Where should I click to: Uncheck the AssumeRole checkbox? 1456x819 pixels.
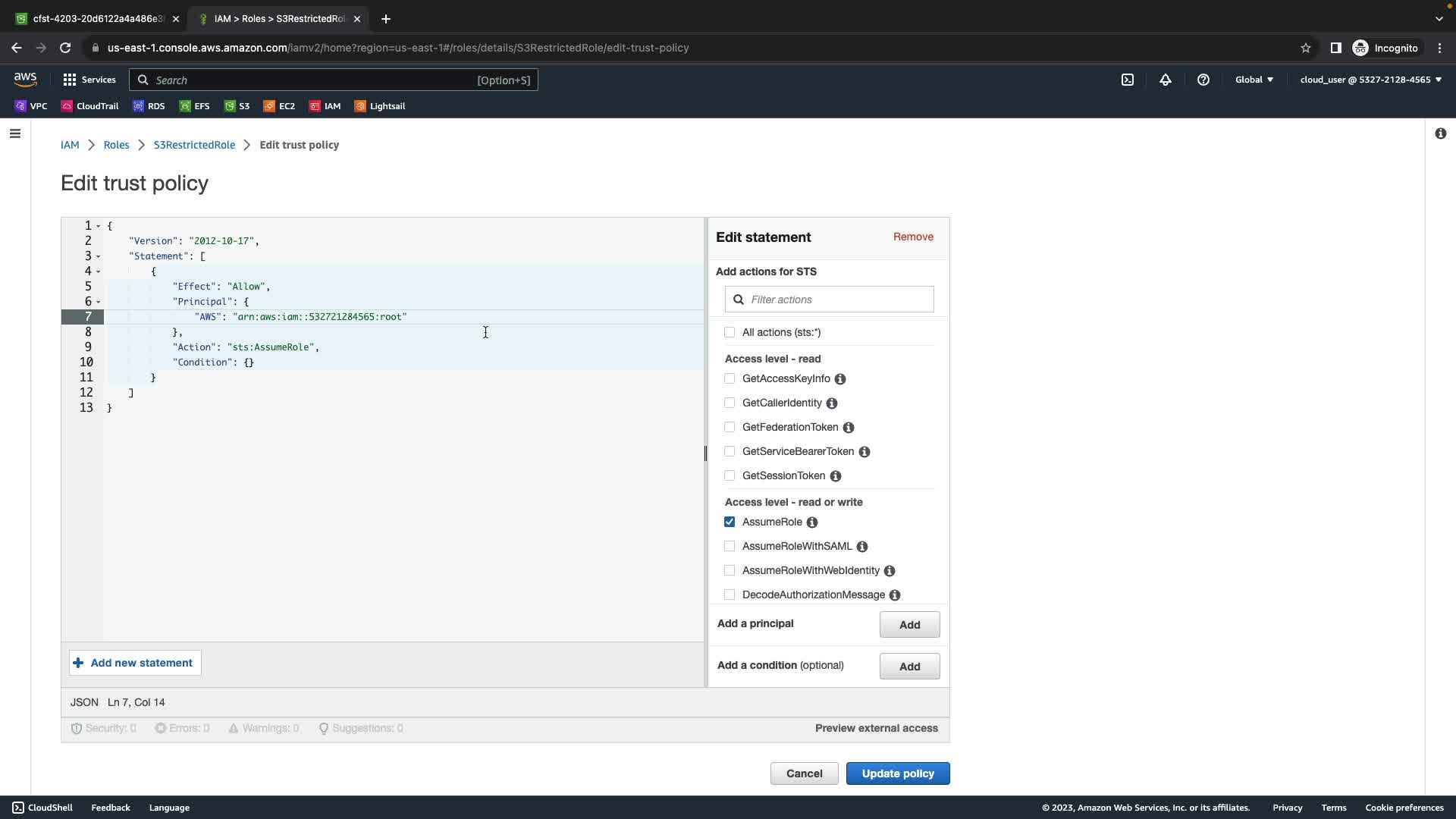pos(730,522)
